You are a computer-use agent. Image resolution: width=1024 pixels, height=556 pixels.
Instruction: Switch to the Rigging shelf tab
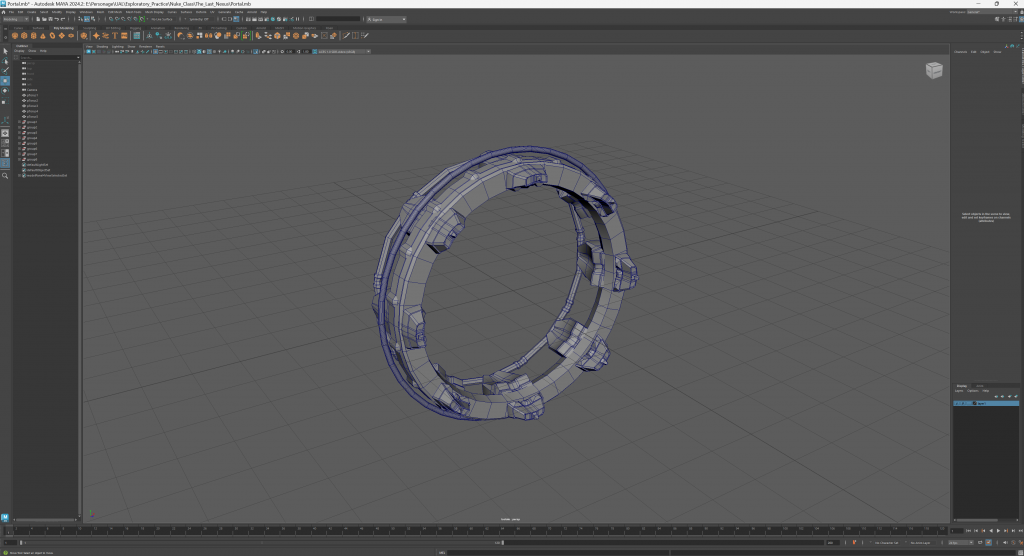[x=136, y=28]
